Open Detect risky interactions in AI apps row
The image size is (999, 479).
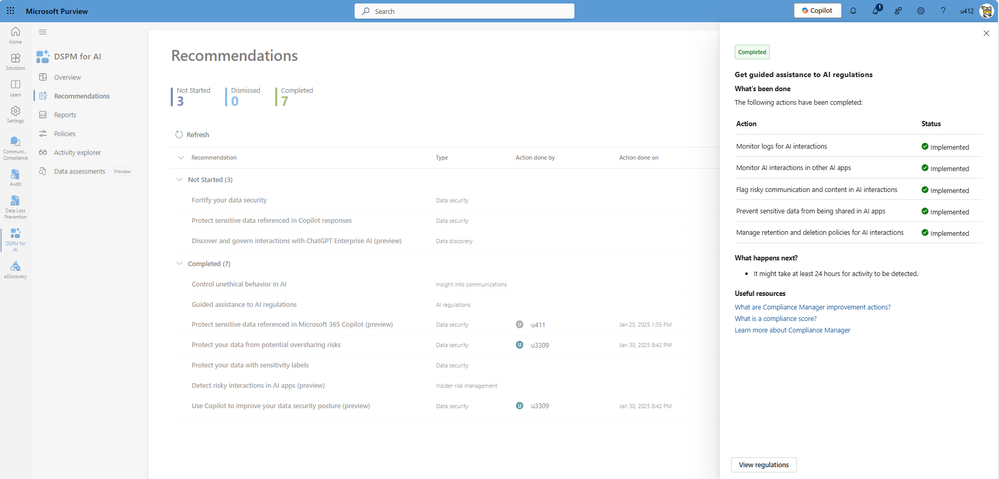258,385
